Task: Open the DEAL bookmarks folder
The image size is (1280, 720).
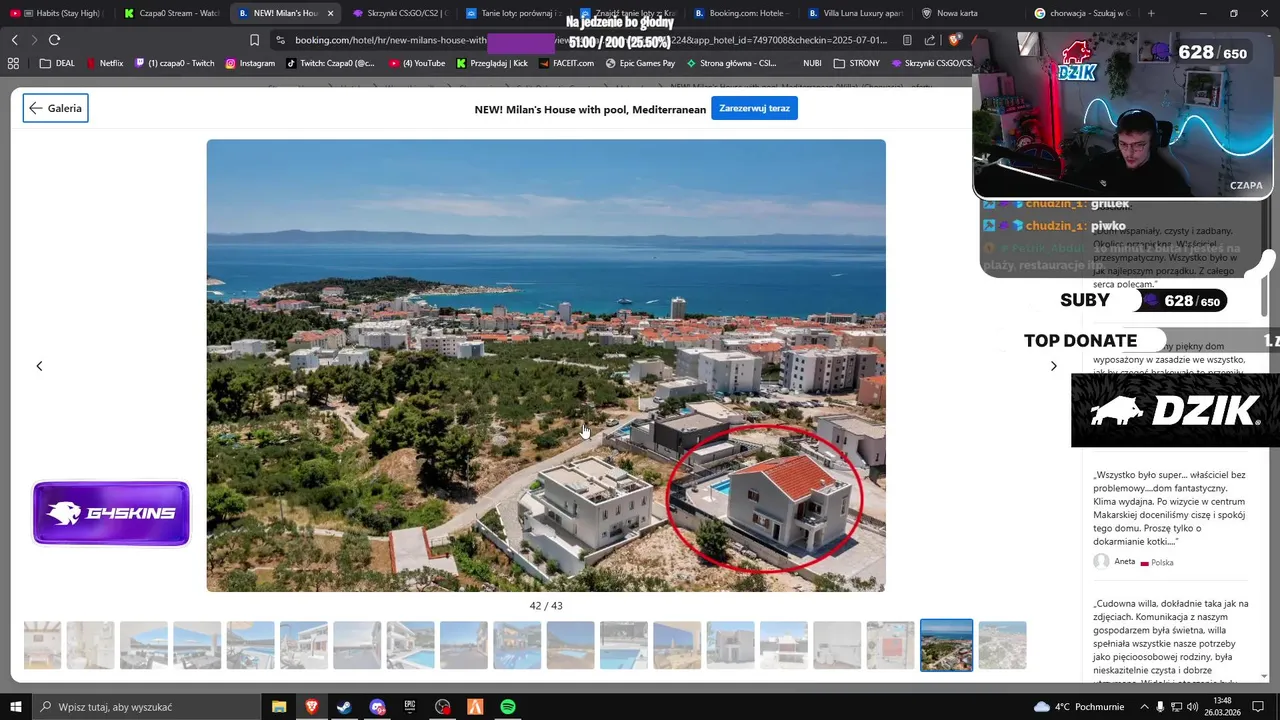Action: click(57, 63)
